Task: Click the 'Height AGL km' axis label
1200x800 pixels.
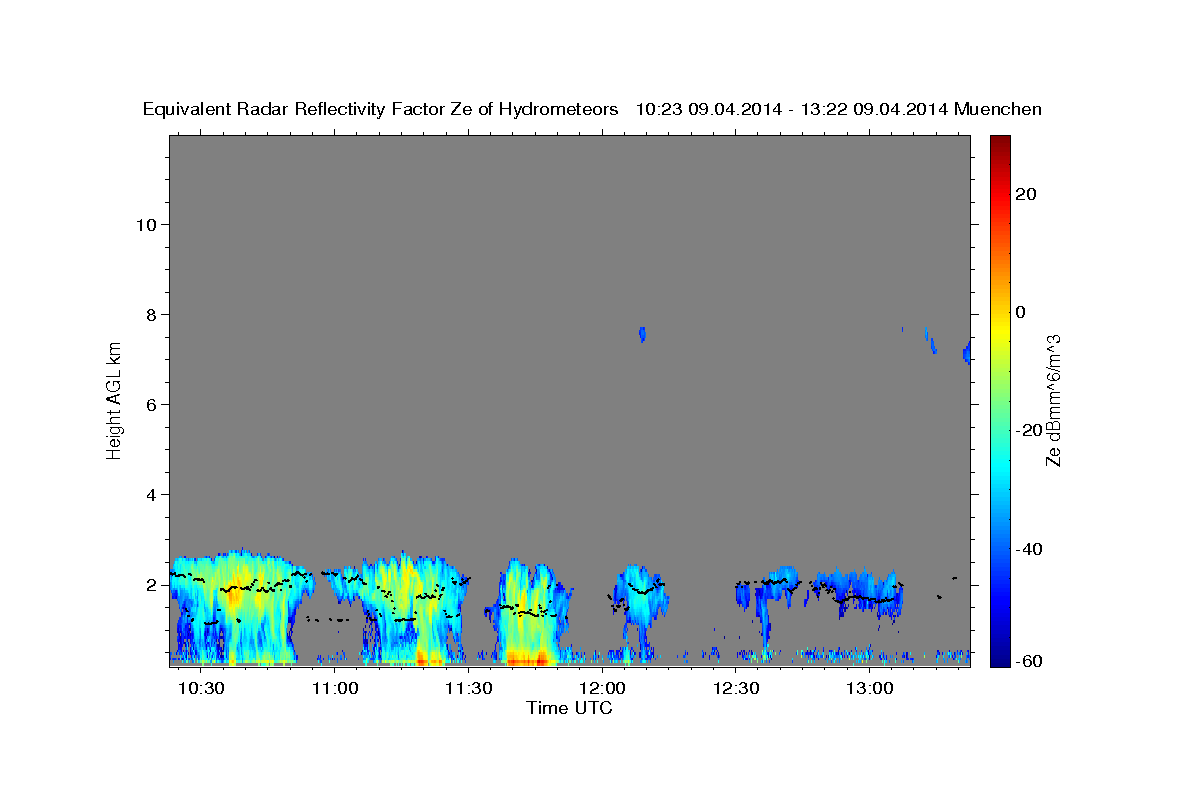Action: click(114, 399)
